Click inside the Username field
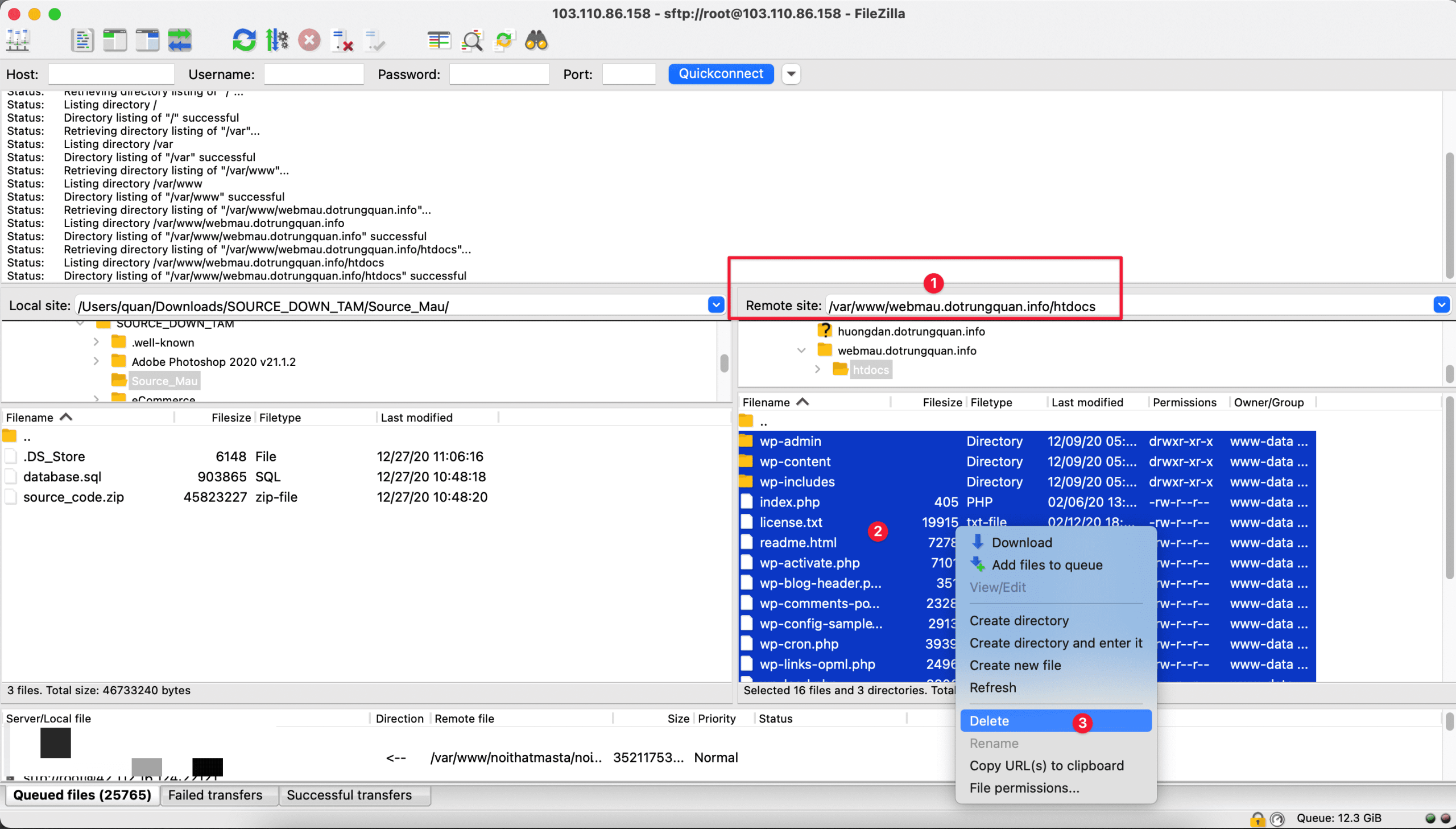This screenshot has width=1456, height=829. pyautogui.click(x=313, y=73)
